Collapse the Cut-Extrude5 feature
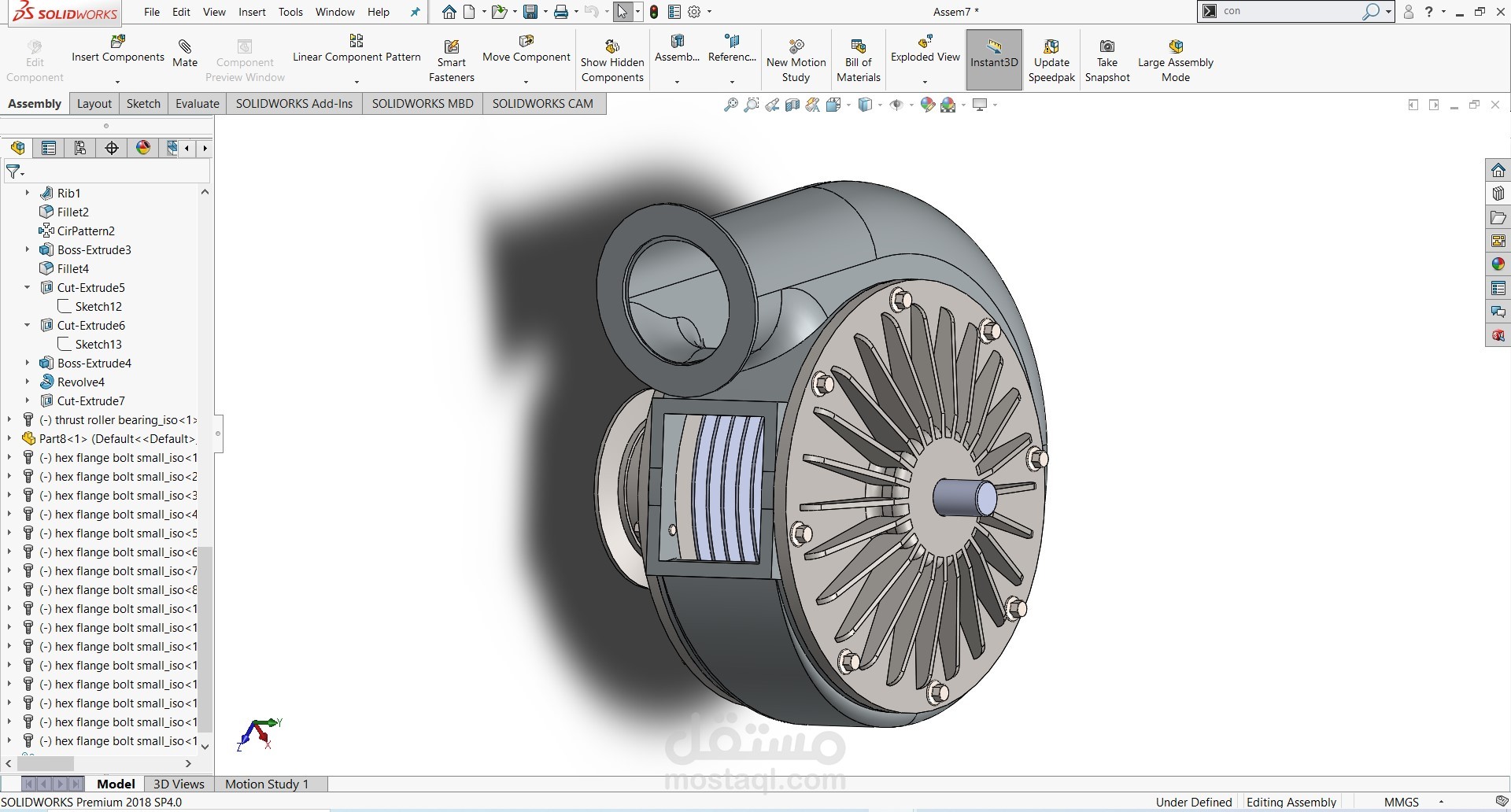Viewport: 1511px width, 812px height. pyautogui.click(x=27, y=287)
